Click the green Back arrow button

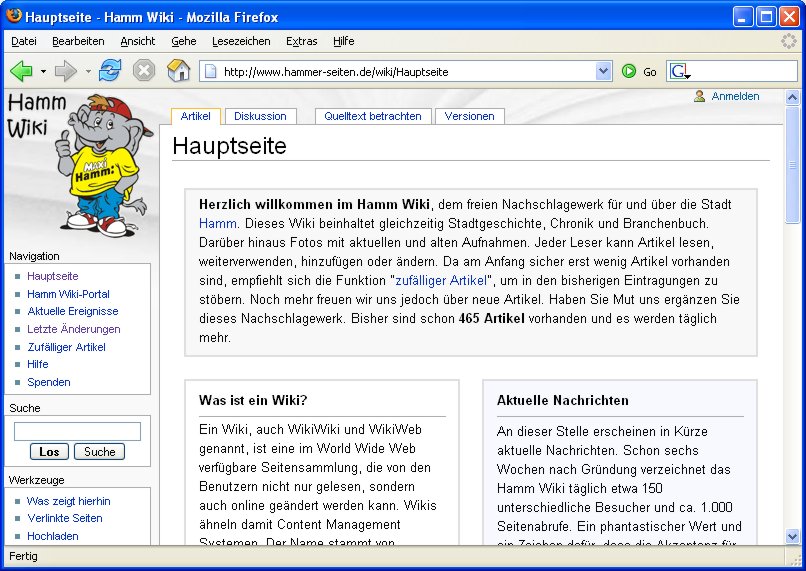21,71
